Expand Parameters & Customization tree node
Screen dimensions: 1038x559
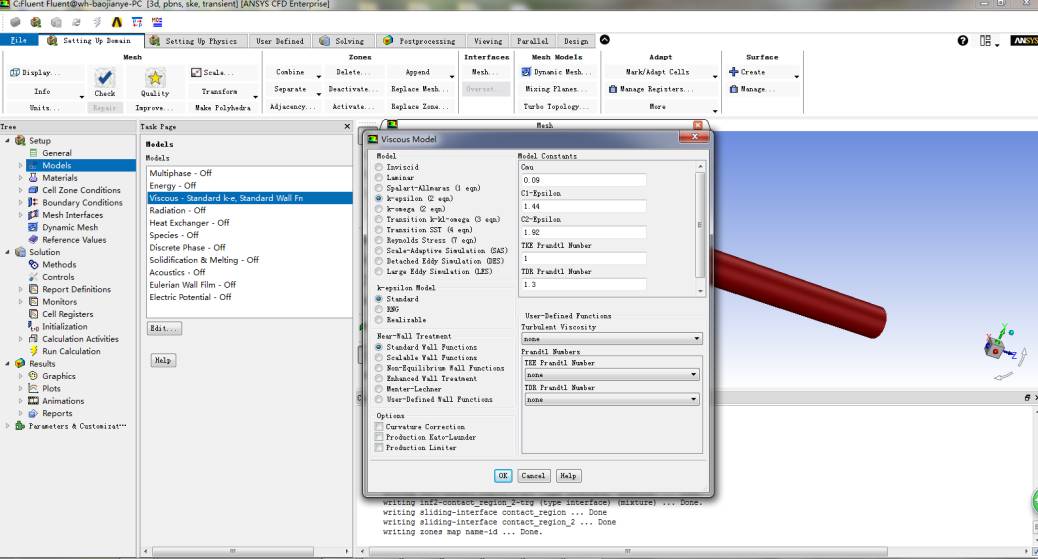[7, 426]
